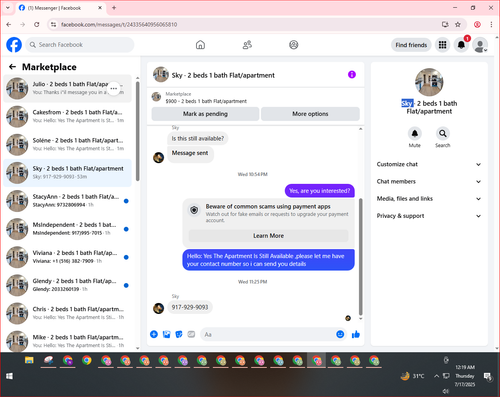
Task: Mute the conversation via bell icon
Action: point(415,134)
